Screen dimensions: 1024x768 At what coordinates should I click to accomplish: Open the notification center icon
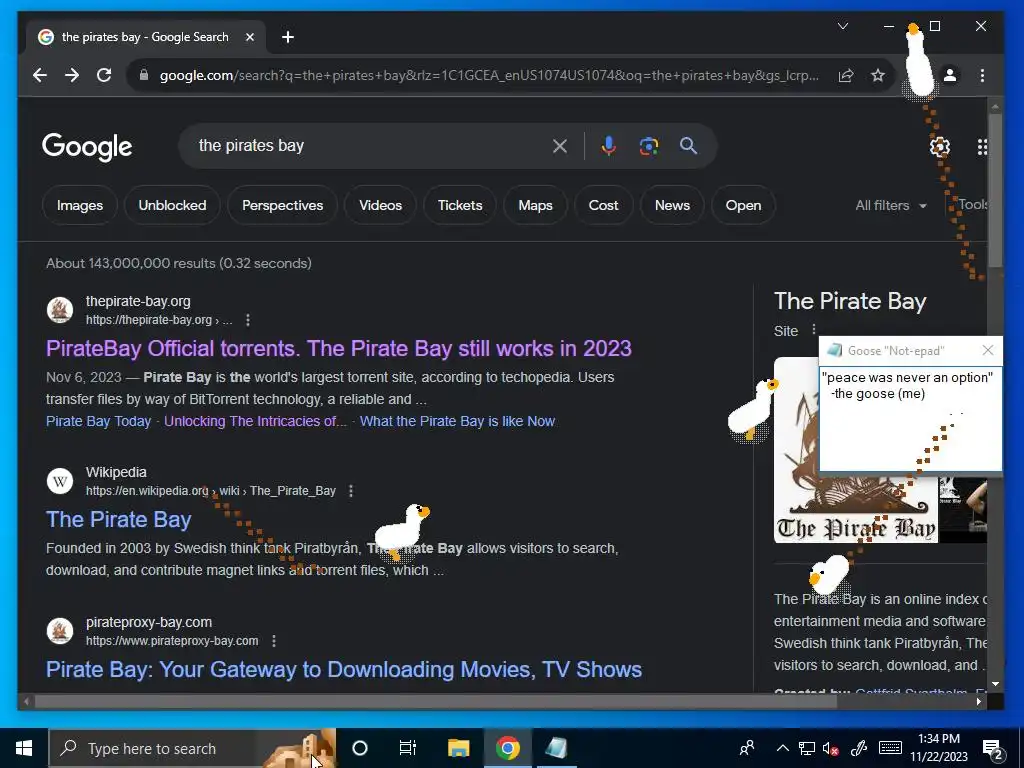[x=993, y=749]
